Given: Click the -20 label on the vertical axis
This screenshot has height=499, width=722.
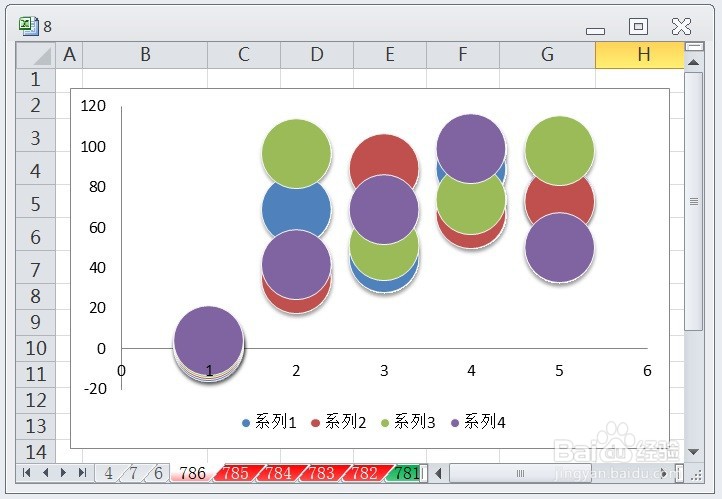Looking at the screenshot, I should [95, 389].
